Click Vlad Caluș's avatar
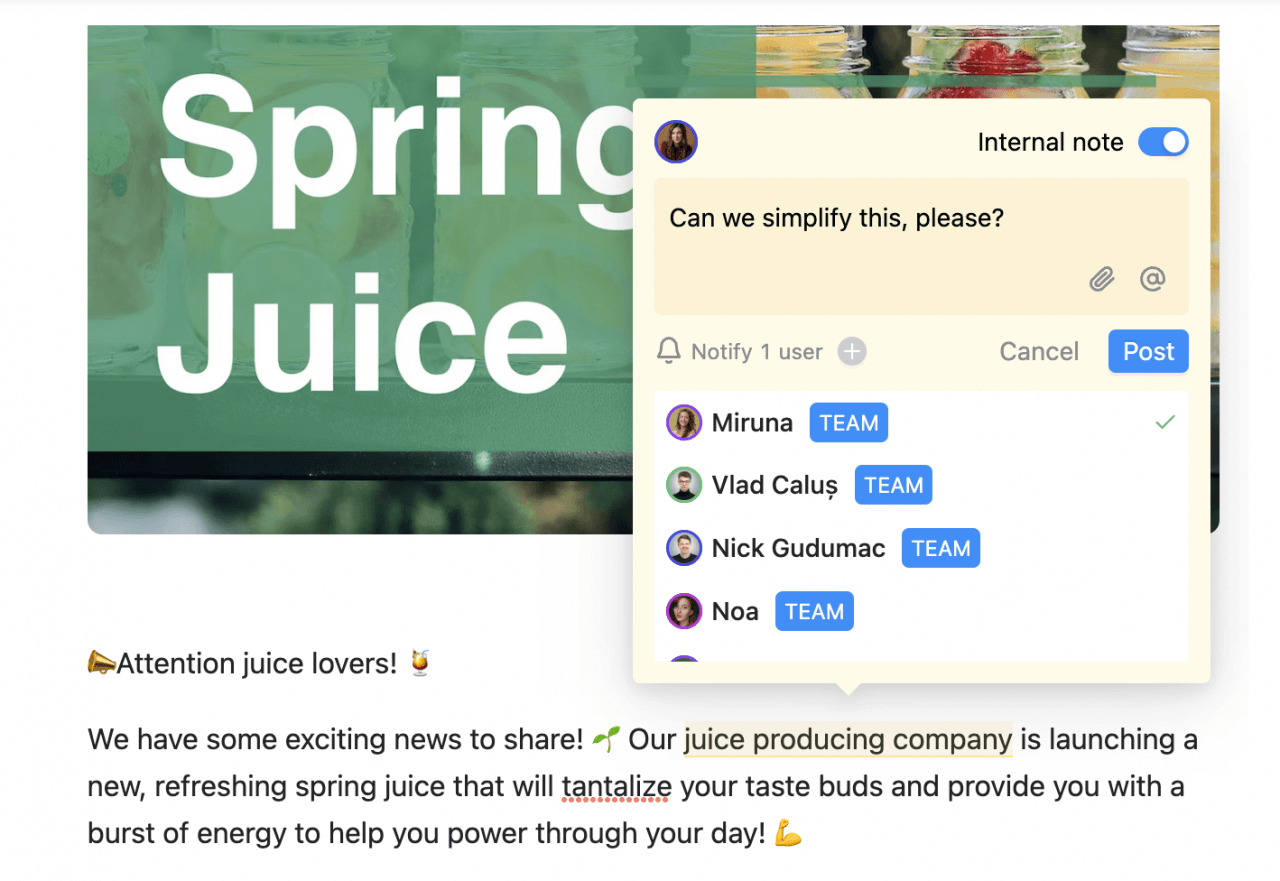 (x=684, y=485)
